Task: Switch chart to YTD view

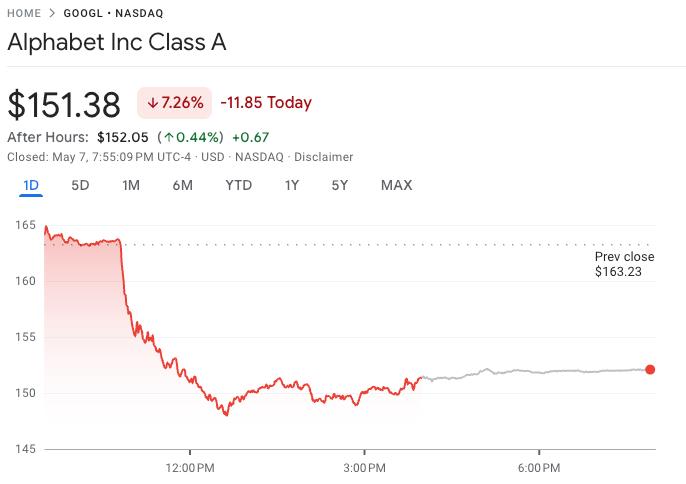Action: pos(238,185)
